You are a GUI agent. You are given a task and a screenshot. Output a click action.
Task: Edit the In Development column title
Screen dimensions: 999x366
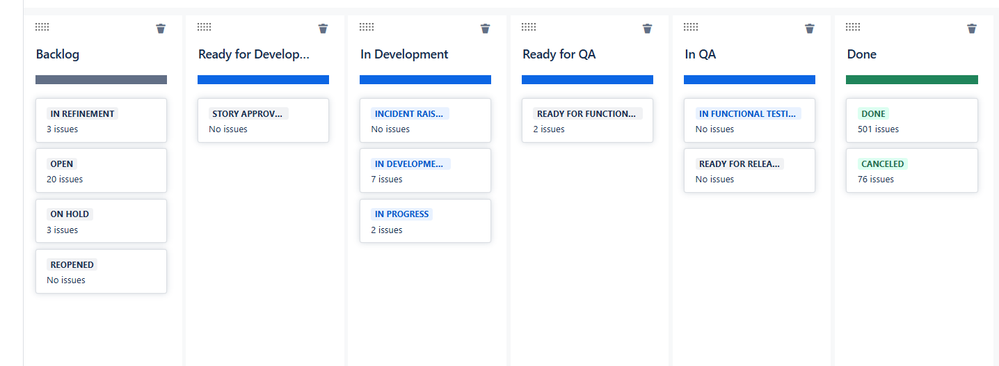[x=404, y=55]
